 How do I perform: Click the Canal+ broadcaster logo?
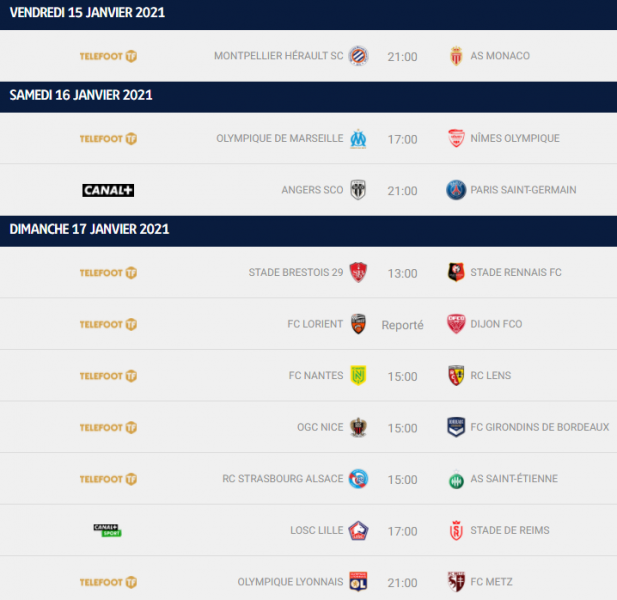(x=108, y=190)
